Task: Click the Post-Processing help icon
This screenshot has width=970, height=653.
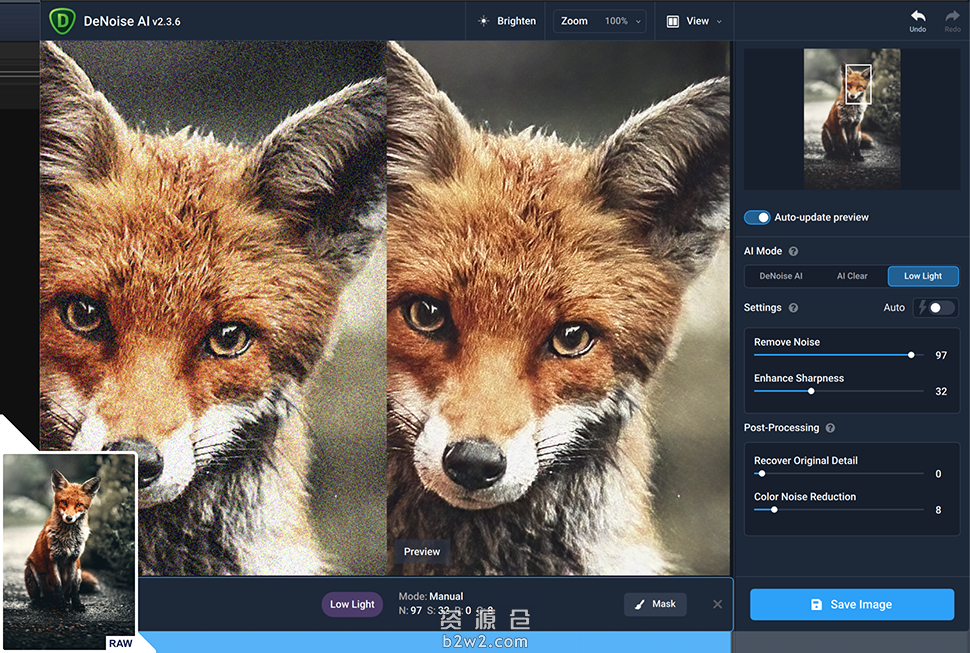Action: 830,428
